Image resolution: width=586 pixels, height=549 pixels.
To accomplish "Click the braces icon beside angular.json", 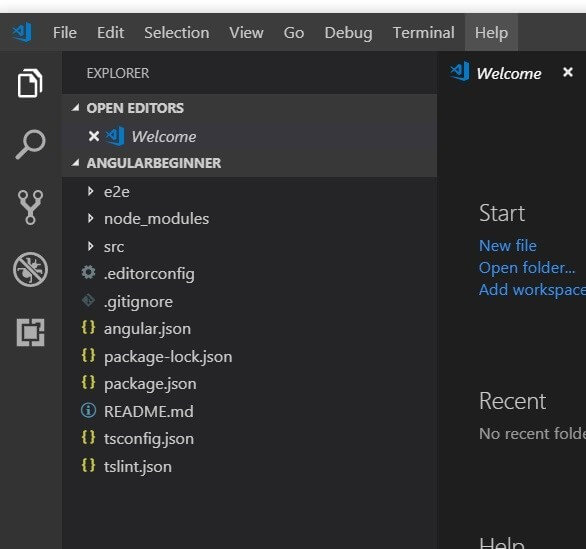I will [x=89, y=328].
